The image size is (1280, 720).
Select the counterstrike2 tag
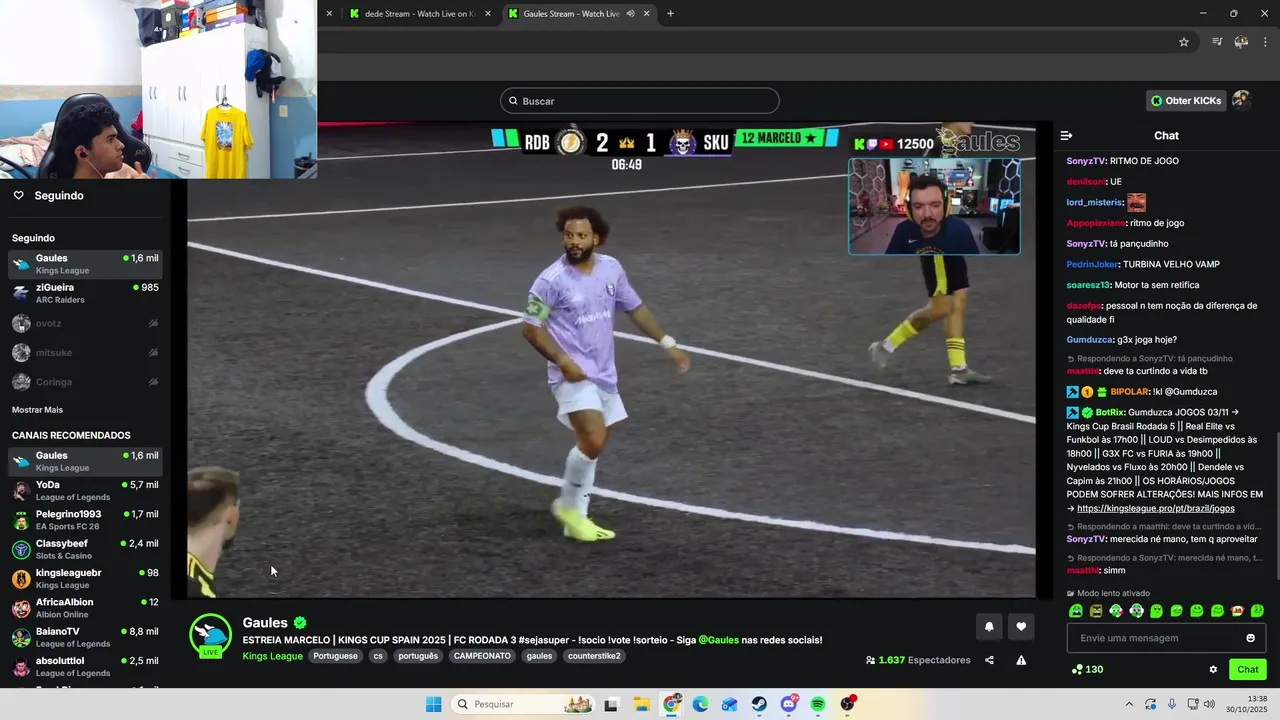coord(594,656)
